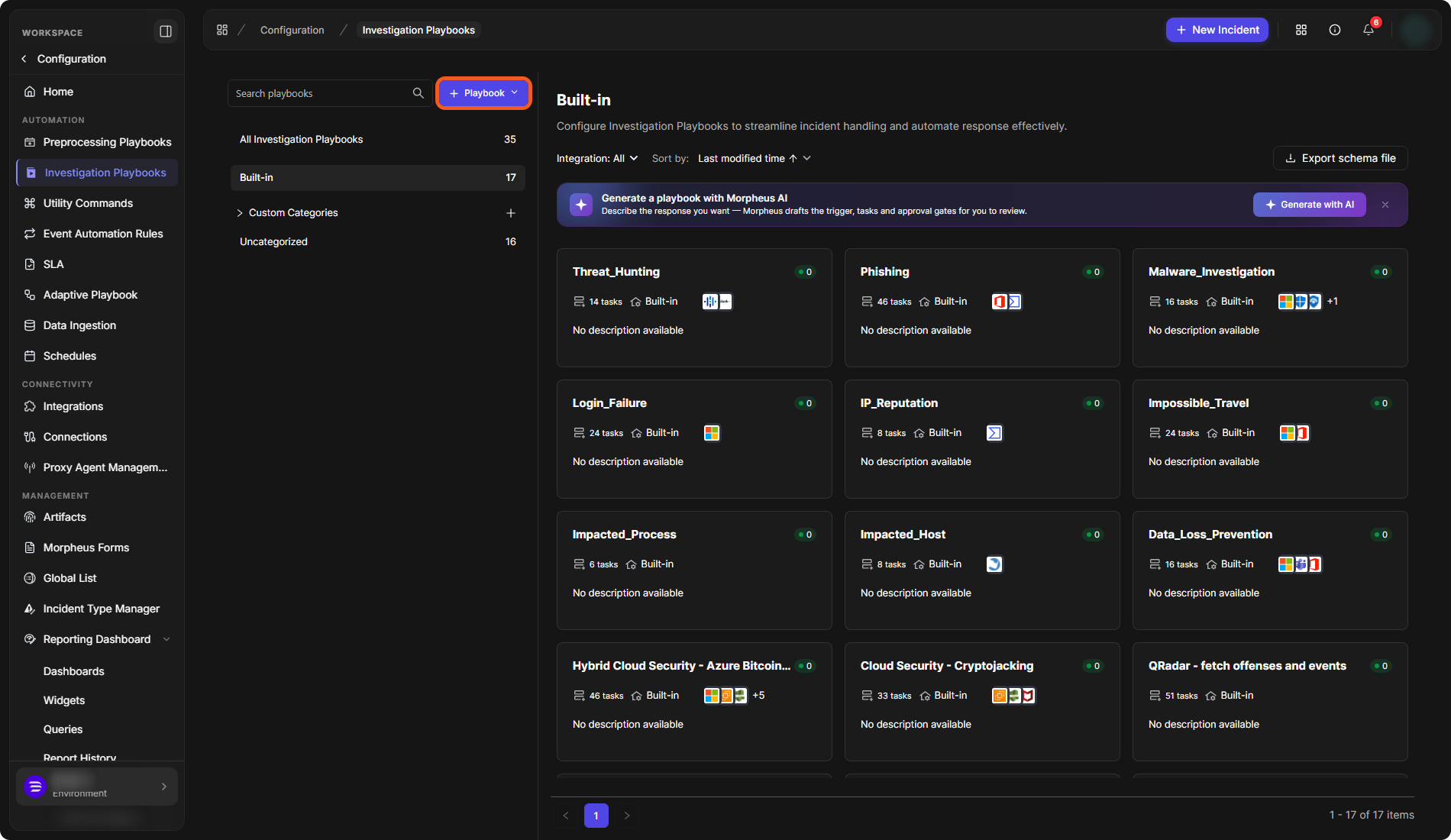
Task: Click the sort direction arrow icon
Action: 793,158
